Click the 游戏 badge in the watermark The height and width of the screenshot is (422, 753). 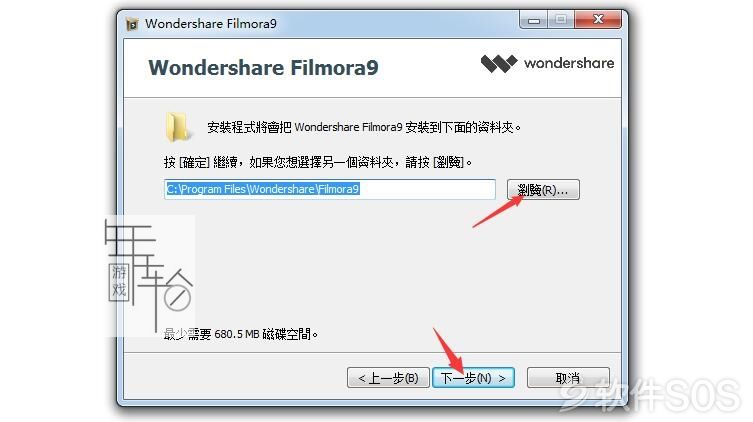[119, 281]
